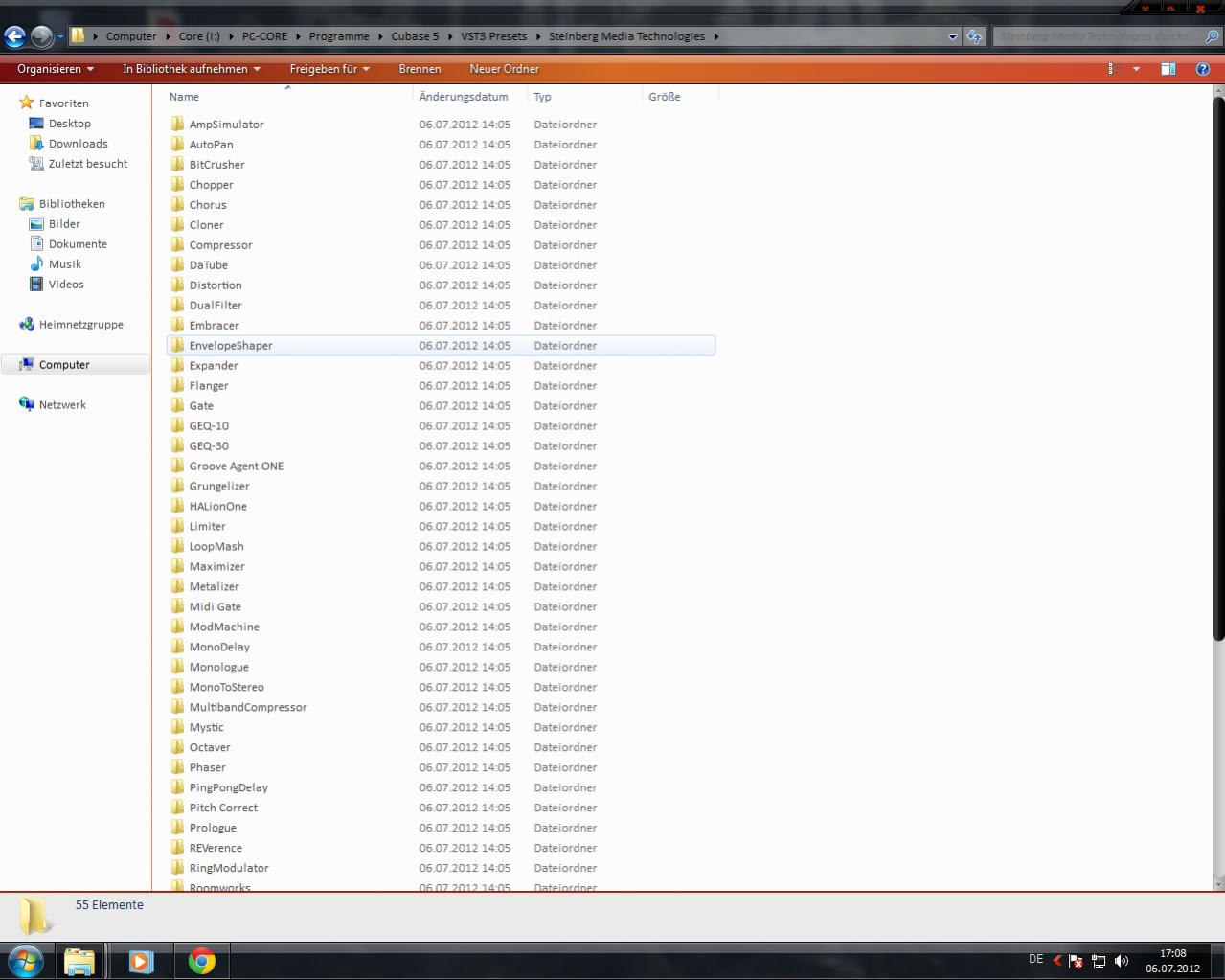
Task: Click the vertical scrollbar of the file list
Action: pos(1218,369)
